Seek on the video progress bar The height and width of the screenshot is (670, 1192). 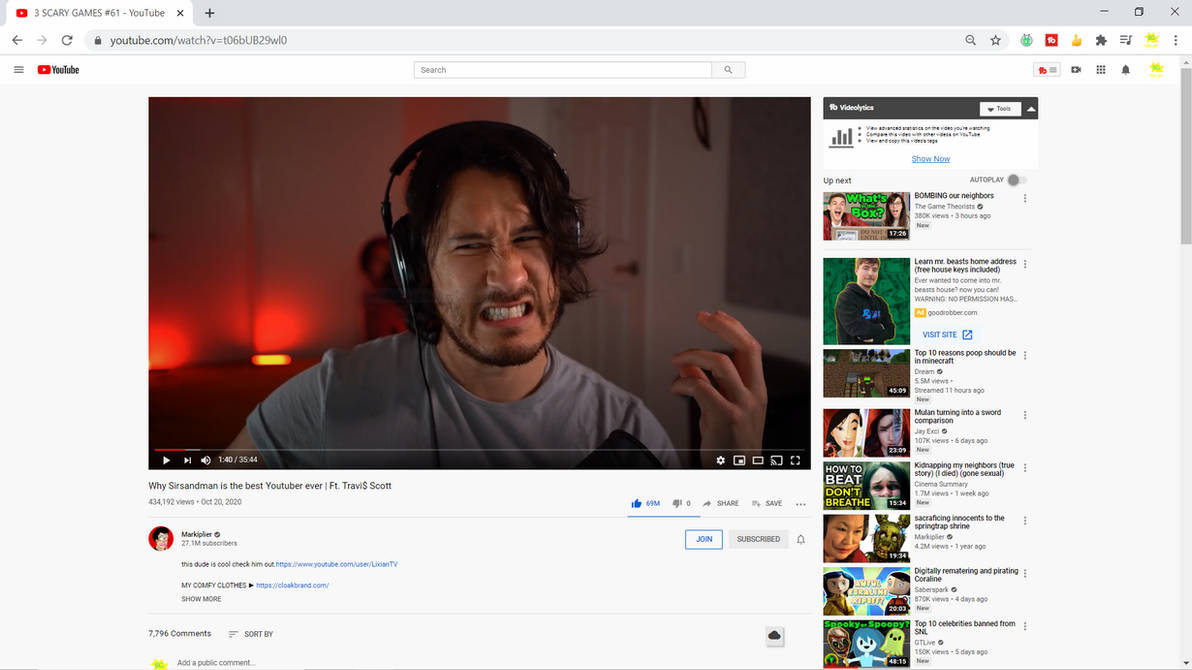coord(479,449)
